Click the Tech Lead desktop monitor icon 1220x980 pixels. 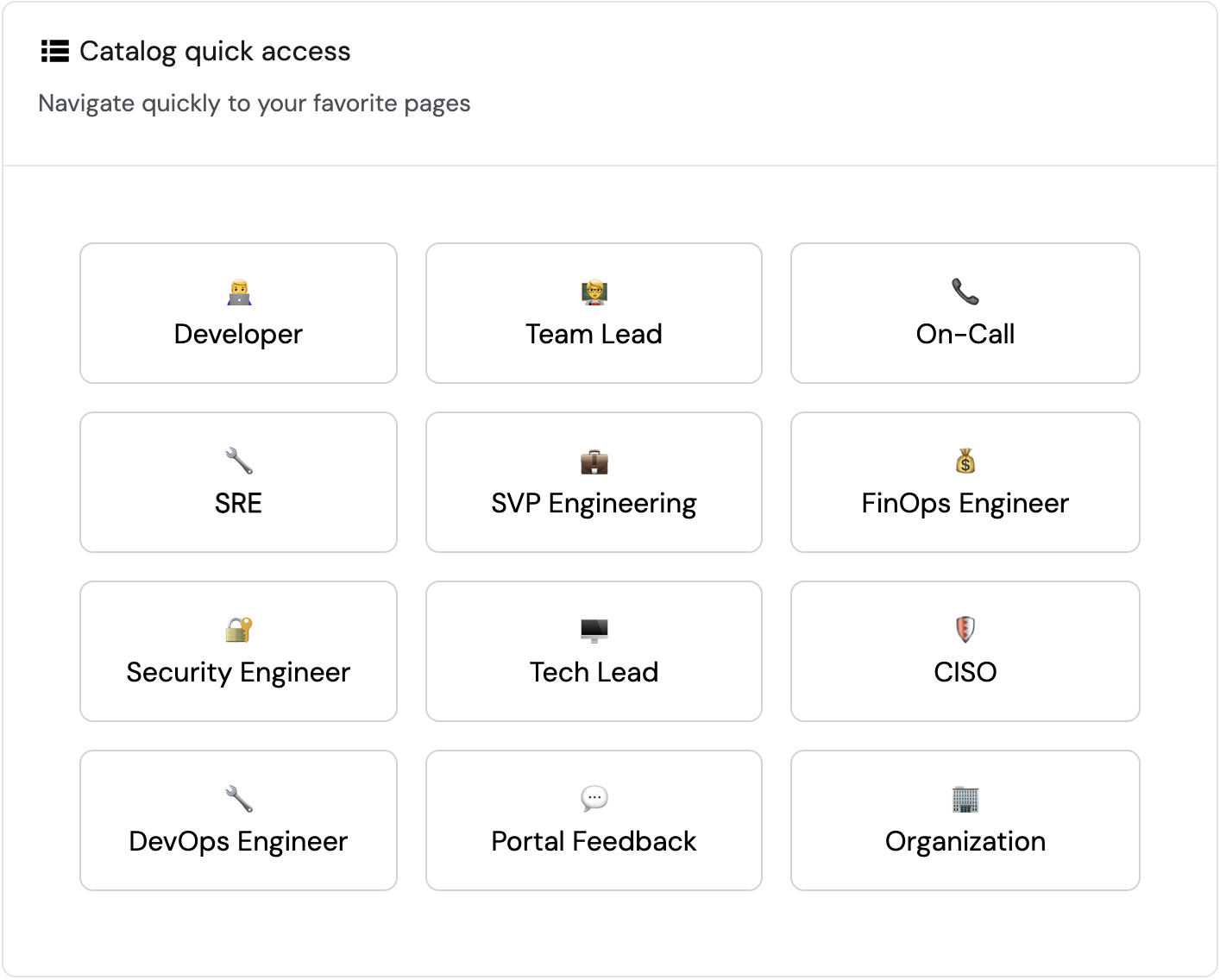[x=594, y=631]
